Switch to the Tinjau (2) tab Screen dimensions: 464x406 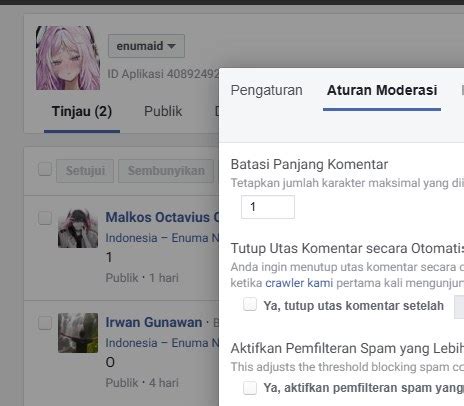pos(82,111)
